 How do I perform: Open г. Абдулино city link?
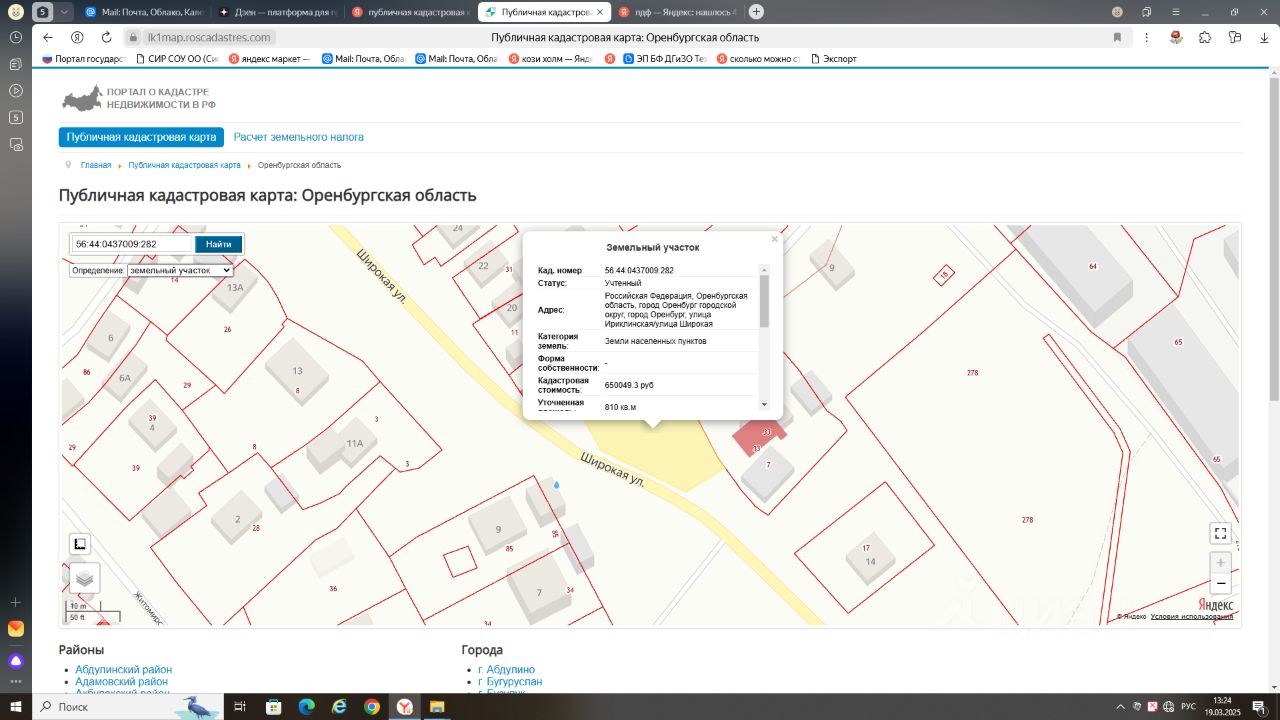click(507, 670)
